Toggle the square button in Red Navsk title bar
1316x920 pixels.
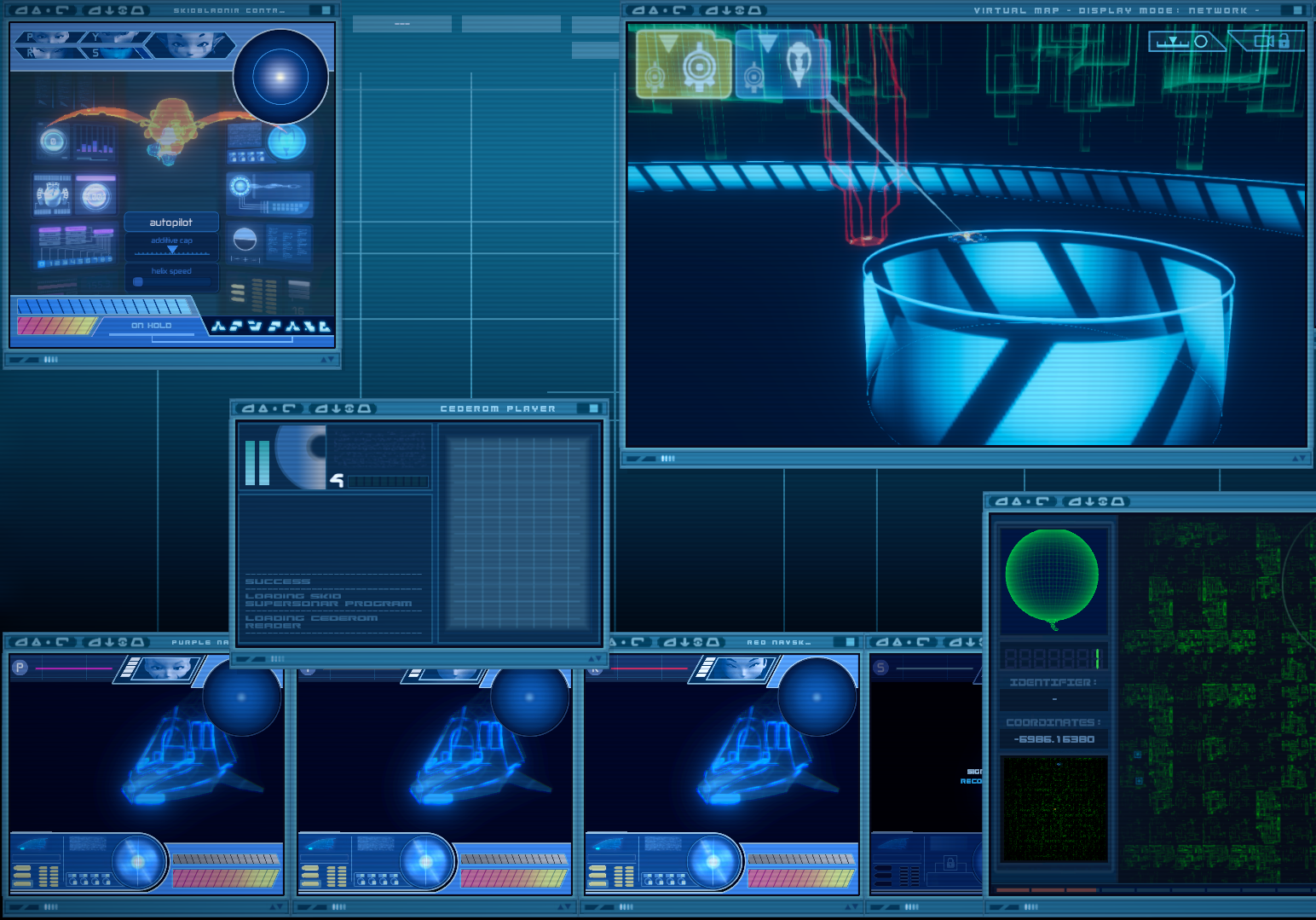point(850,641)
